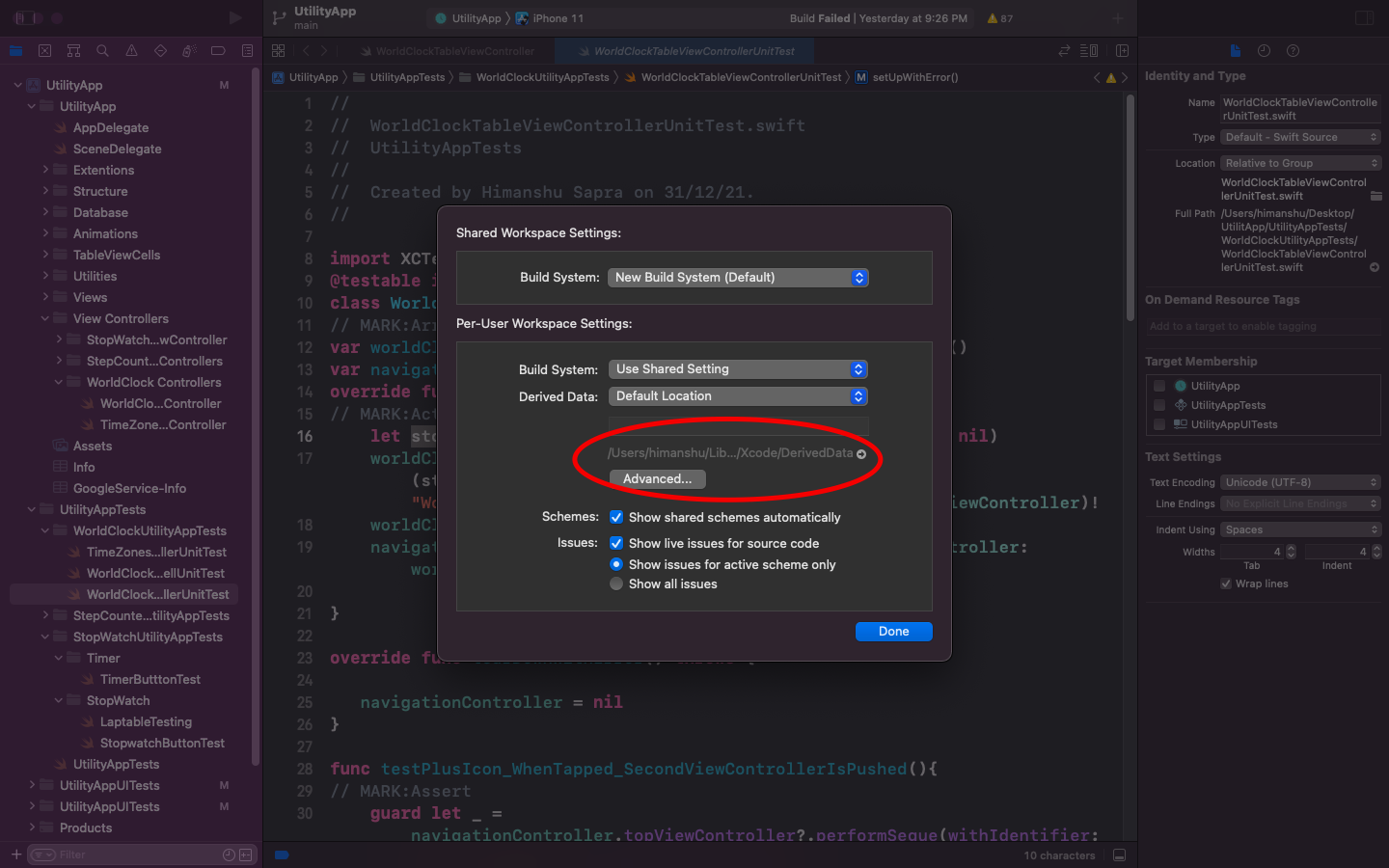The height and width of the screenshot is (868, 1389).
Task: Go forward in editor history
Action: click(324, 51)
